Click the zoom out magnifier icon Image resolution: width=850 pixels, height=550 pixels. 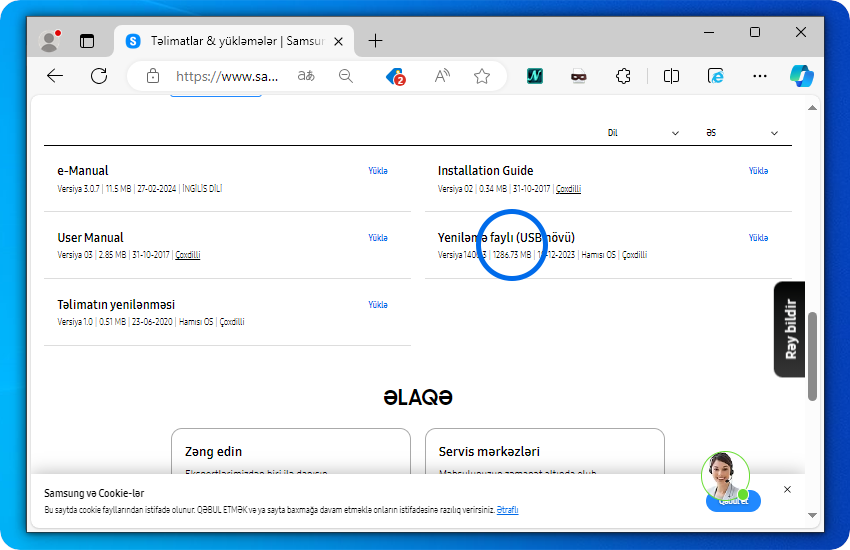pos(346,76)
